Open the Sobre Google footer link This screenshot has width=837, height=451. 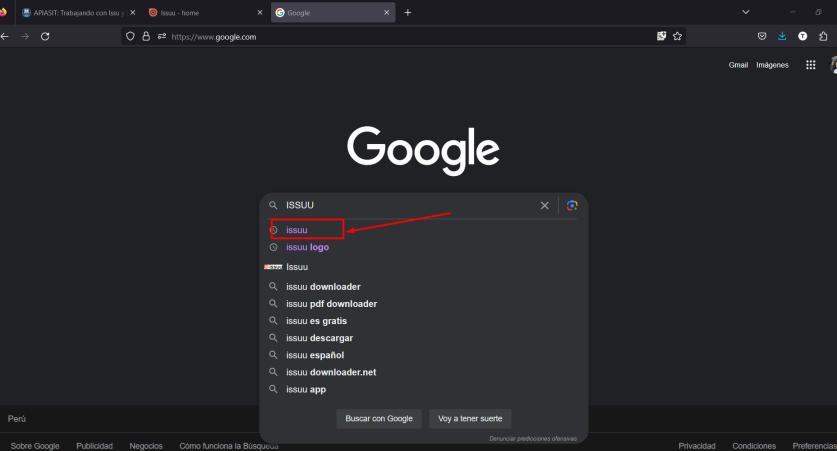(x=35, y=446)
